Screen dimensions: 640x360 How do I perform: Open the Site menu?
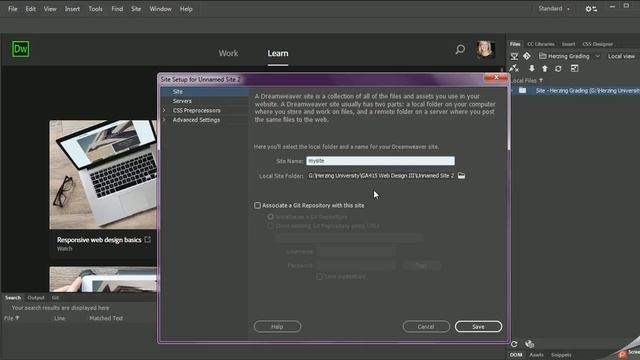(x=136, y=9)
